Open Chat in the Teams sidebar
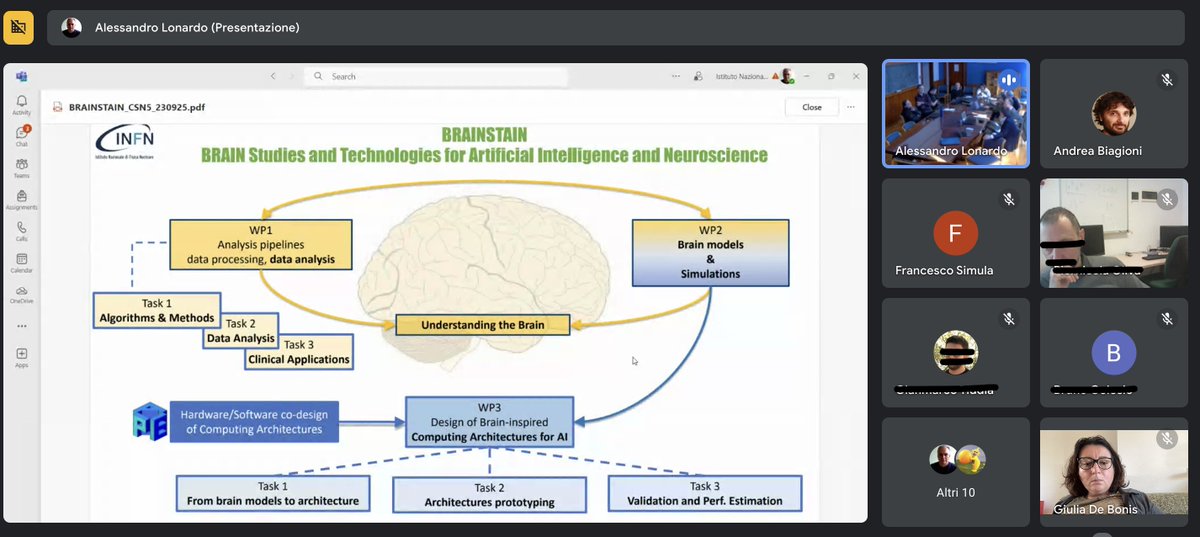 (x=22, y=136)
